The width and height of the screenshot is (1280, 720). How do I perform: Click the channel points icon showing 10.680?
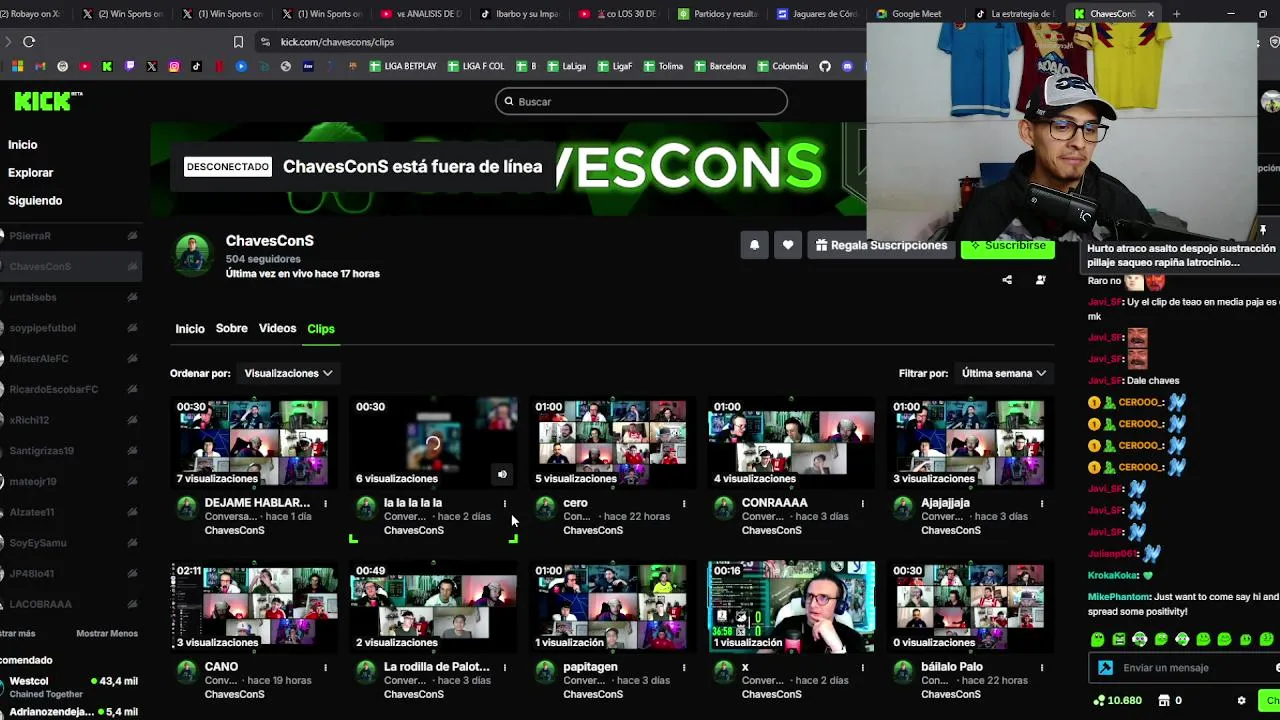pyautogui.click(x=1100, y=701)
